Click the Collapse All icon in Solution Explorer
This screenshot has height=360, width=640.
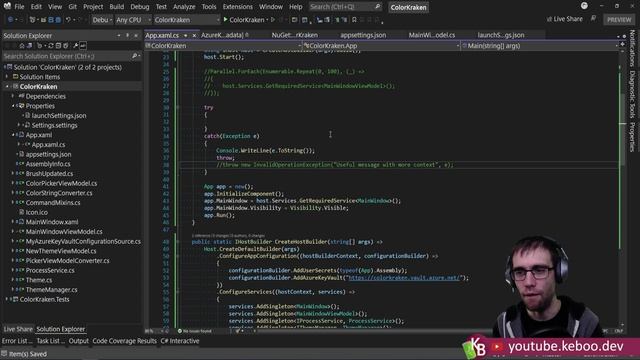[58, 46]
